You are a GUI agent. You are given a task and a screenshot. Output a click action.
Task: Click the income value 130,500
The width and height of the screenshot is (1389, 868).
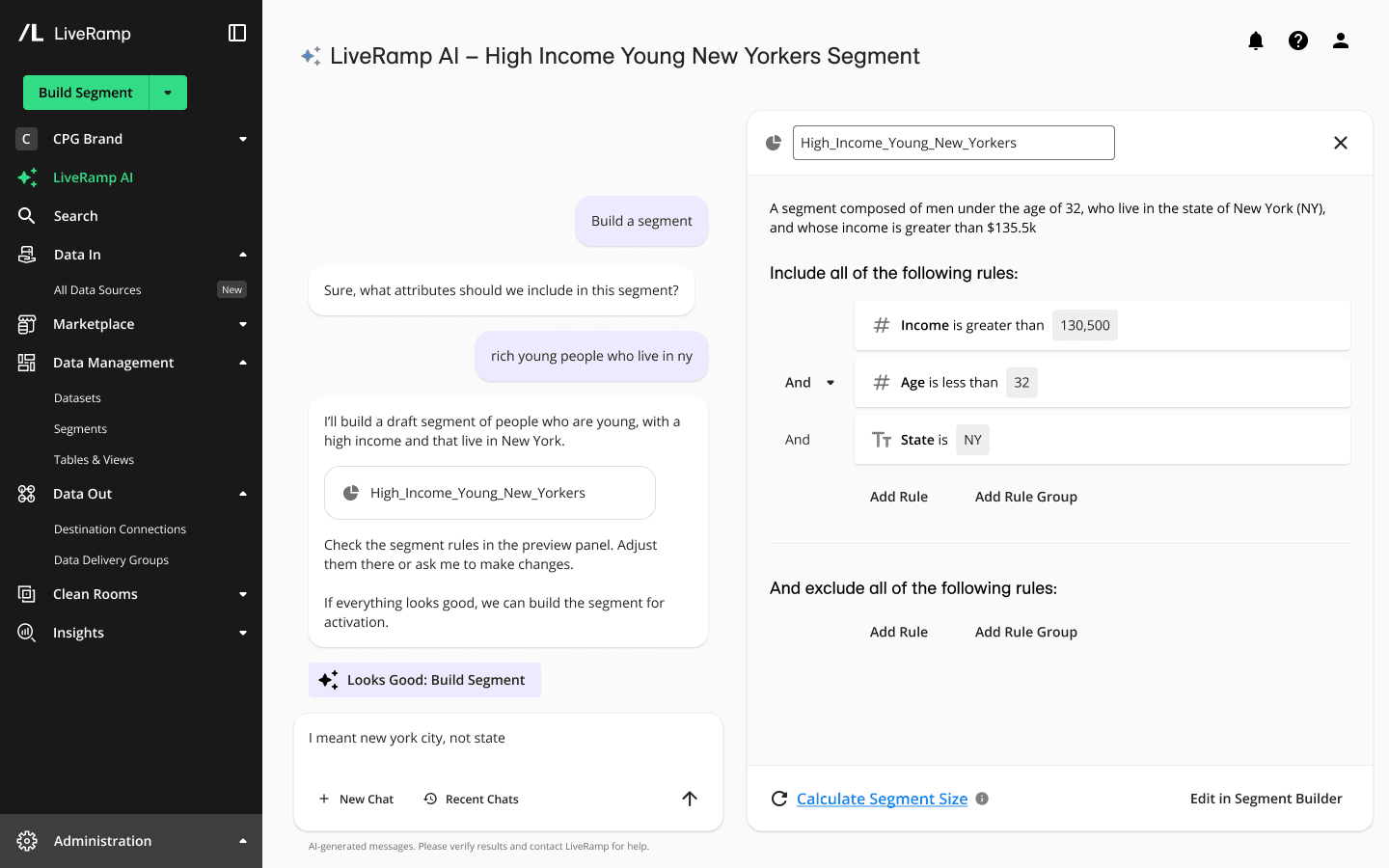pyautogui.click(x=1085, y=325)
